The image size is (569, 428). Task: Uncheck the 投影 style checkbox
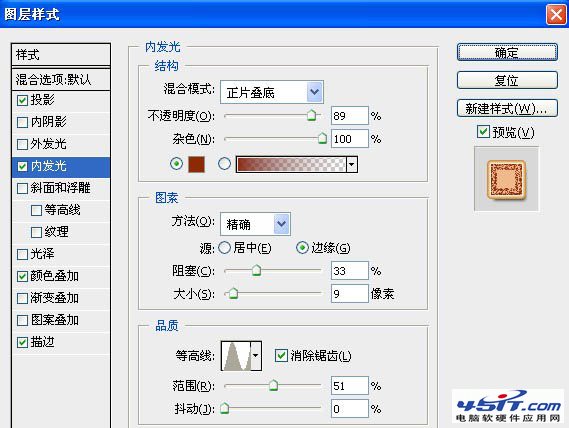(x=22, y=100)
